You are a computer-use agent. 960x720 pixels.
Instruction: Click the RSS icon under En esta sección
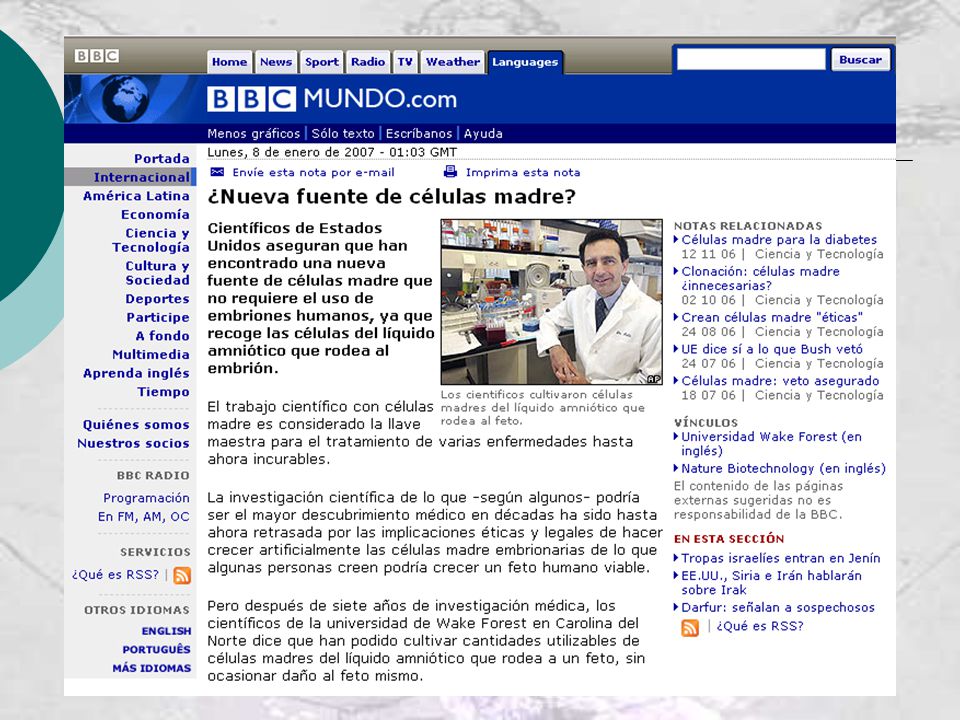coord(689,628)
